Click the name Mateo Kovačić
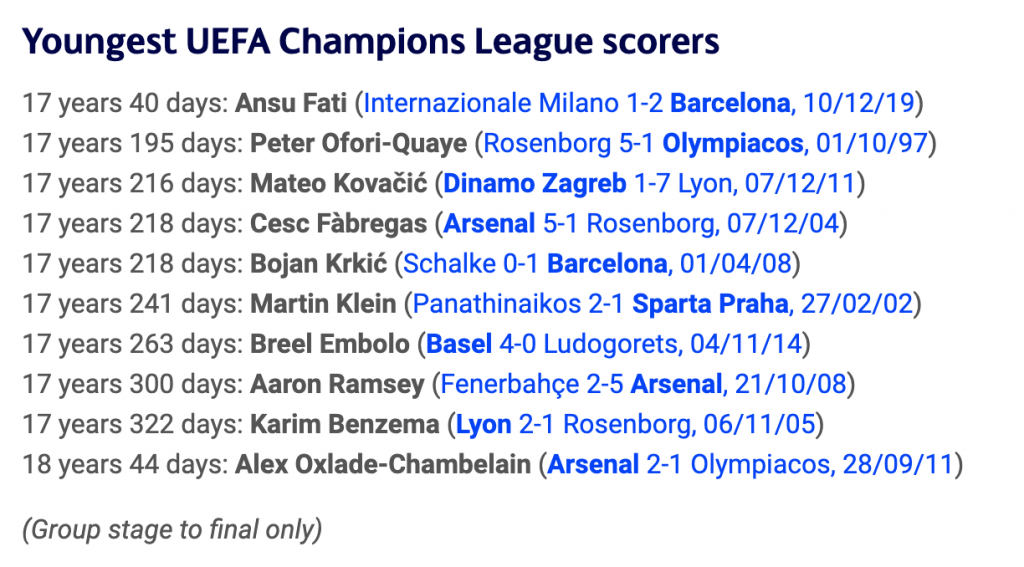Image resolution: width=1024 pixels, height=567 pixels. point(336,184)
